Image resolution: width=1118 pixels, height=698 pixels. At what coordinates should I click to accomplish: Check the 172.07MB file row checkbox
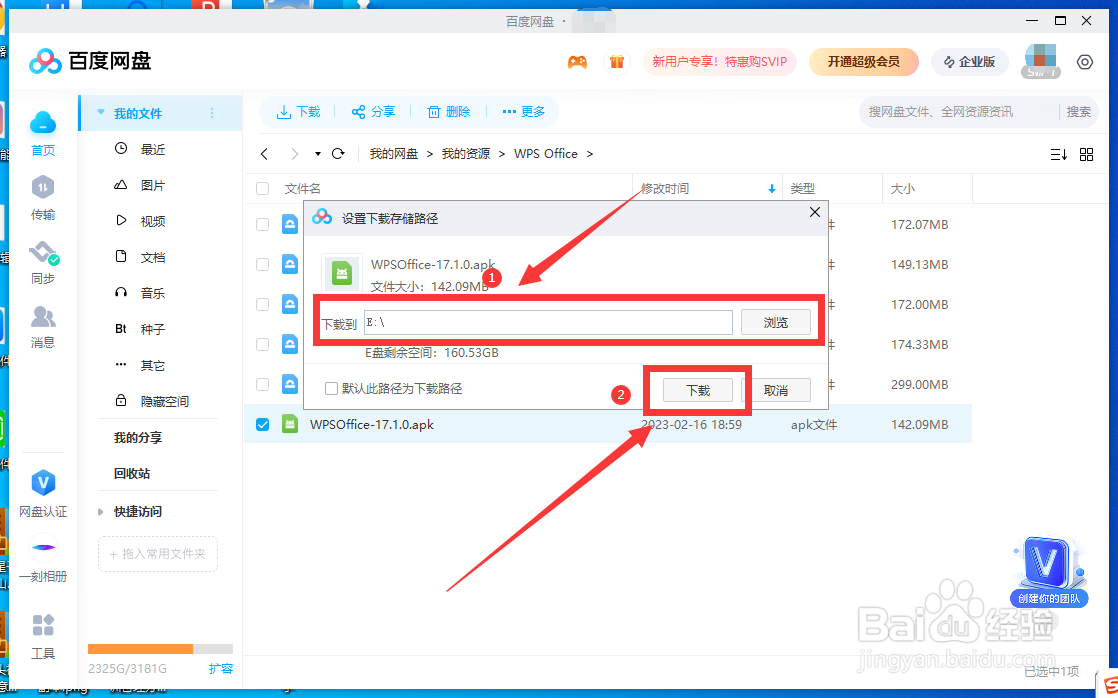coord(262,225)
